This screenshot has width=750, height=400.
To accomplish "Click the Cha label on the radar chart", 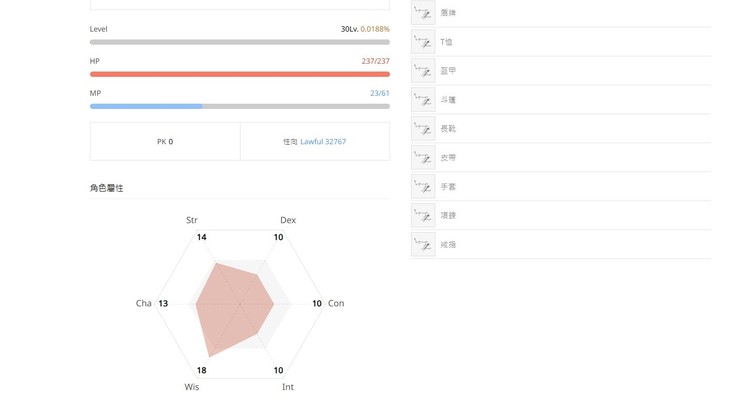I will point(144,303).
